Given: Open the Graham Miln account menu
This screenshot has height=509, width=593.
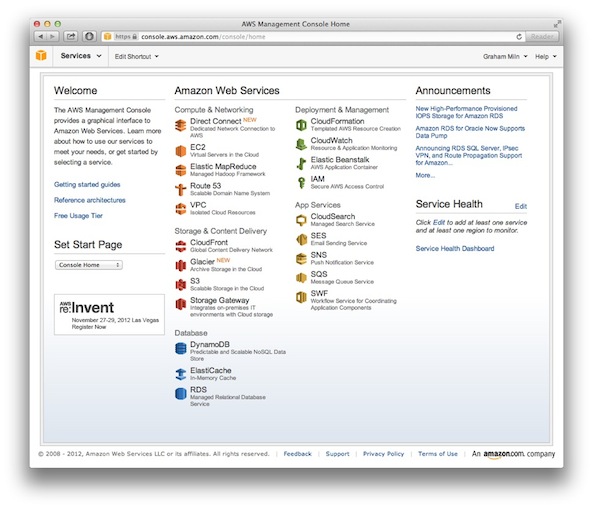Looking at the screenshot, I should point(505,56).
